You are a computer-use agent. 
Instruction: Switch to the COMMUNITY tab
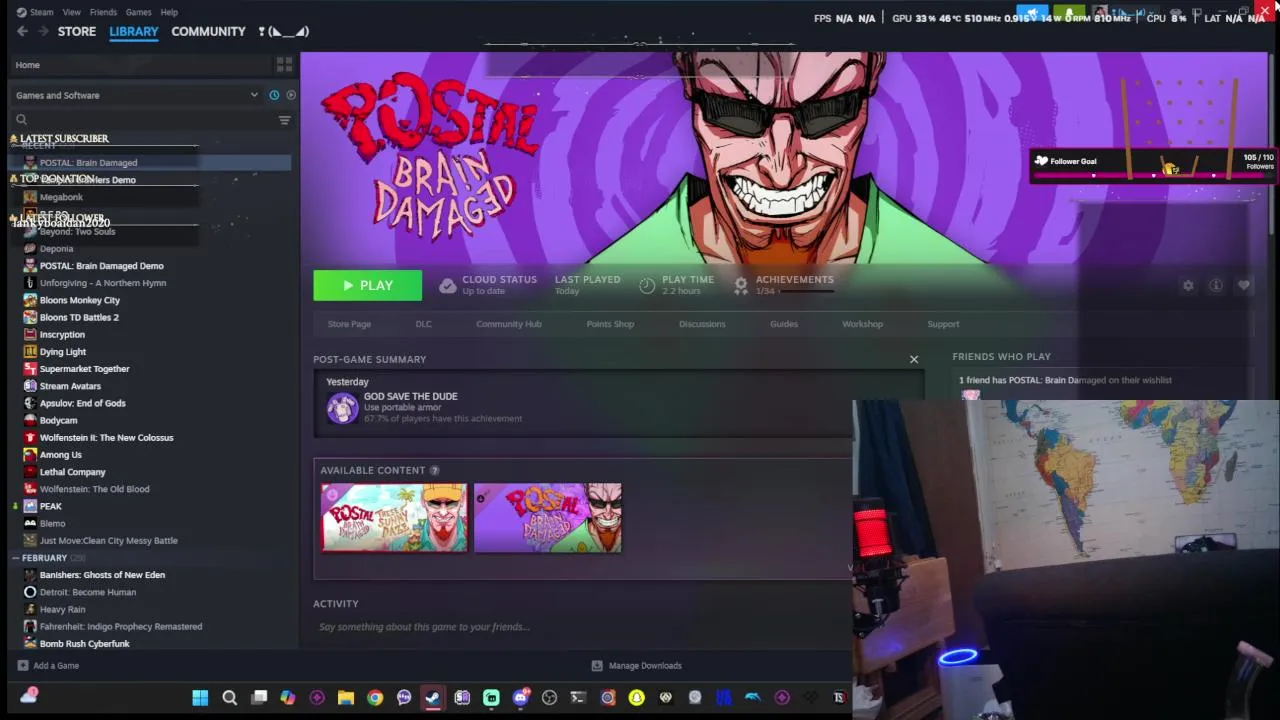tap(208, 31)
